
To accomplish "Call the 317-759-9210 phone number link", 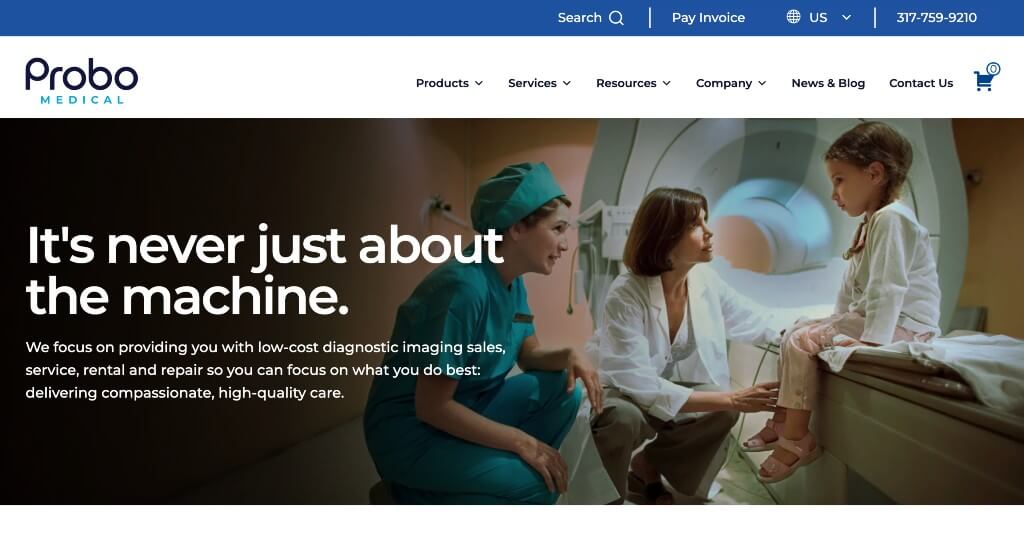I will click(x=936, y=18).
